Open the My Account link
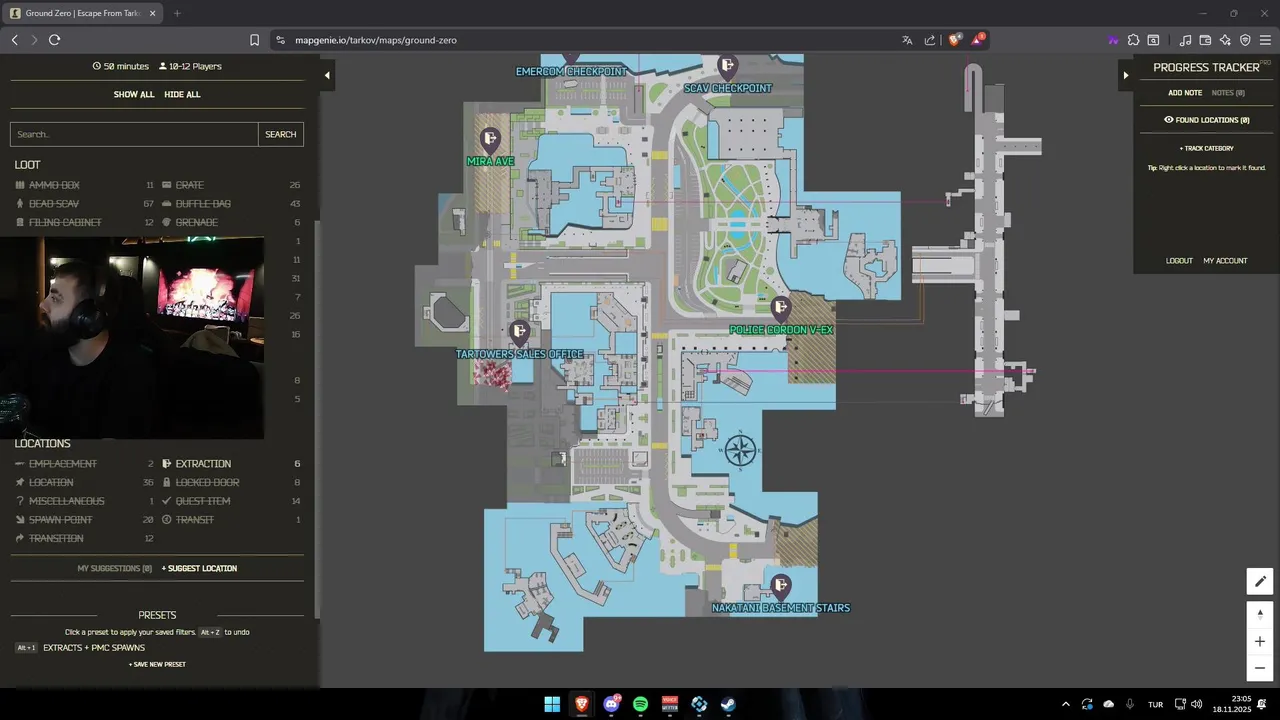The height and width of the screenshot is (720, 1280). click(x=1225, y=261)
